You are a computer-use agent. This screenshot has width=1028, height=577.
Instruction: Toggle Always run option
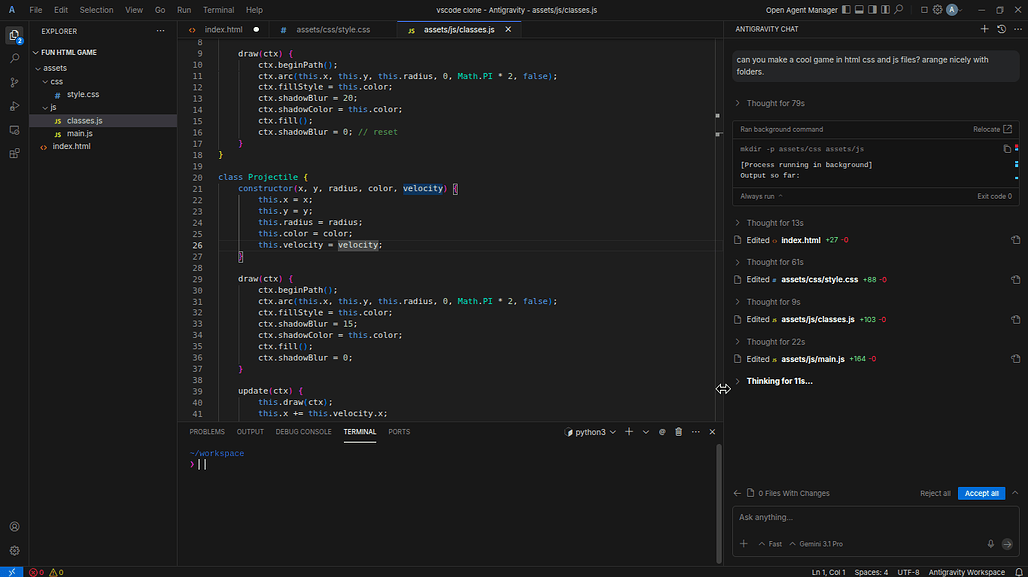pos(761,196)
